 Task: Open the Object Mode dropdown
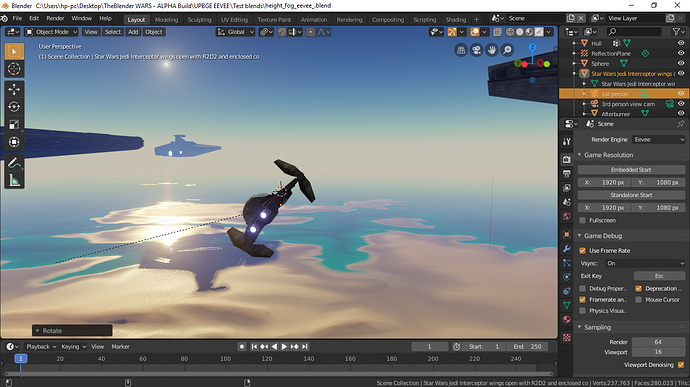[x=51, y=32]
